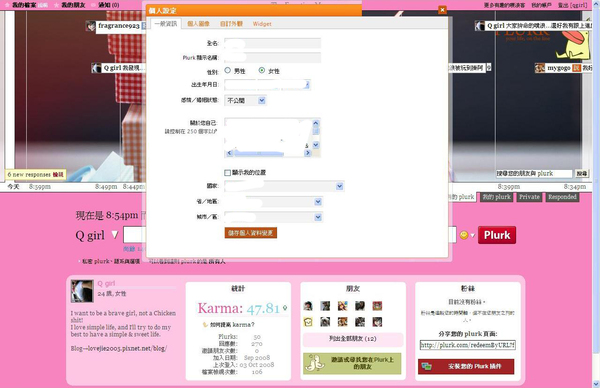Click the 全名 name input field
The height and width of the screenshot is (388, 600).
pos(272,43)
